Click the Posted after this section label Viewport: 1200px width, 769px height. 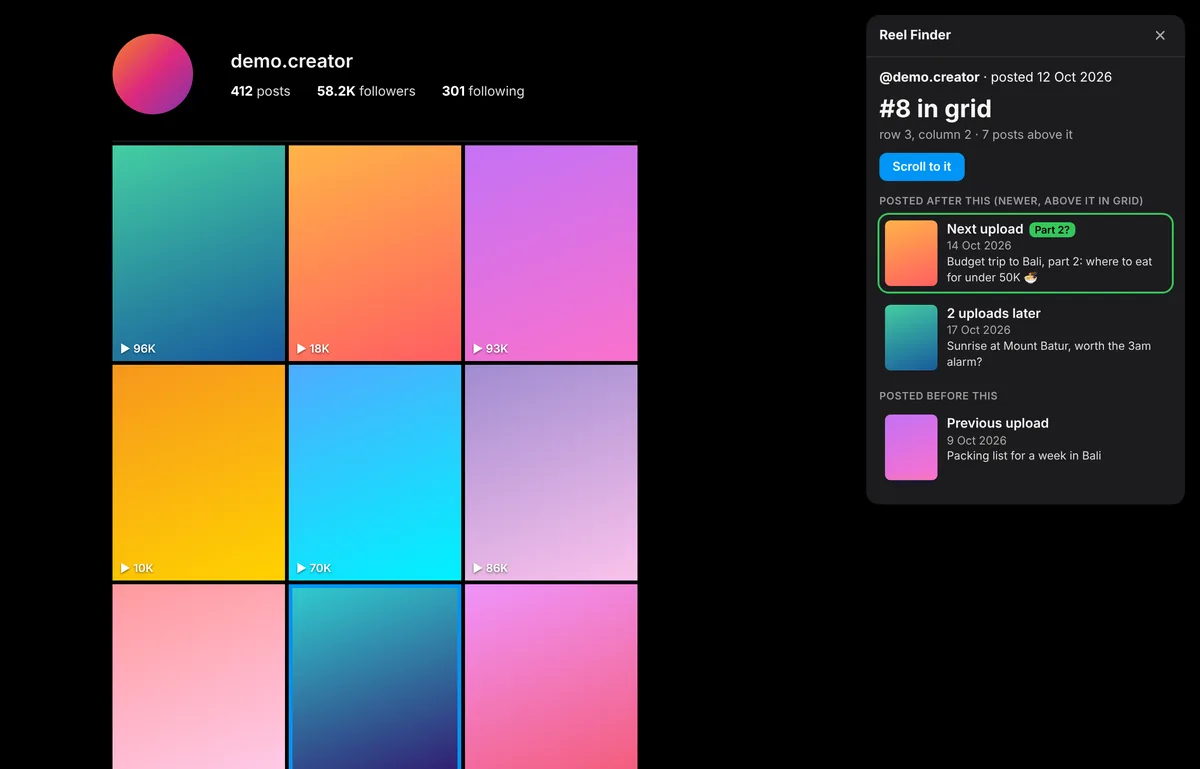pos(1011,201)
